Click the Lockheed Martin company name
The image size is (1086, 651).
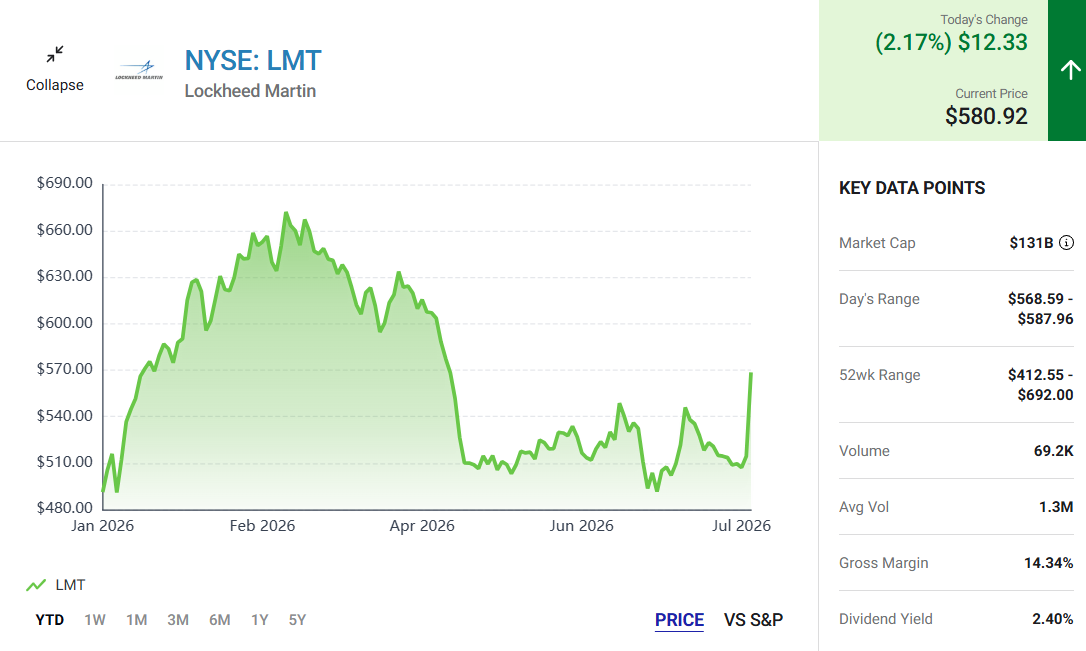pos(250,91)
